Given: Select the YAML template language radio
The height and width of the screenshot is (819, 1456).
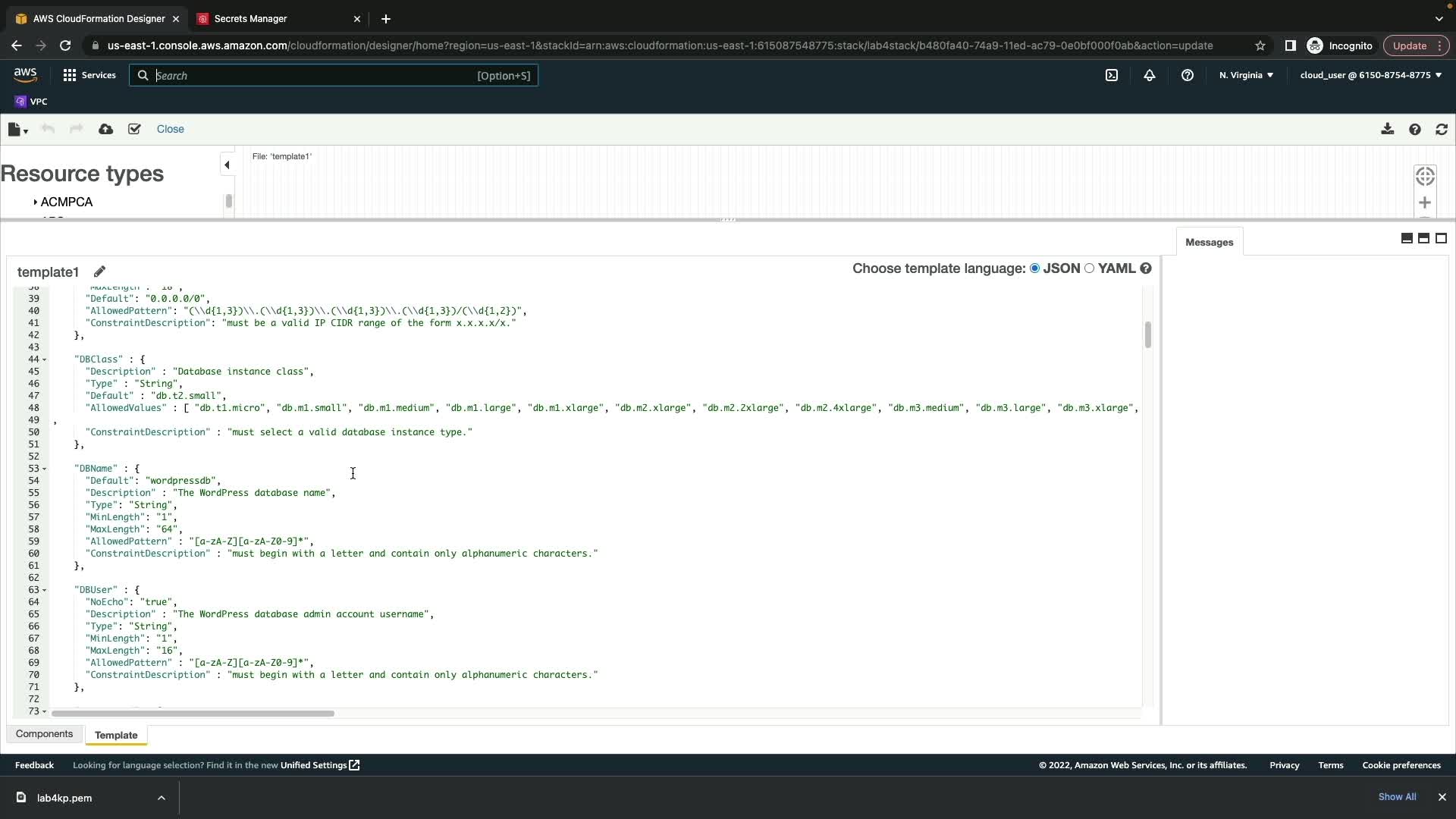Looking at the screenshot, I should point(1090,268).
